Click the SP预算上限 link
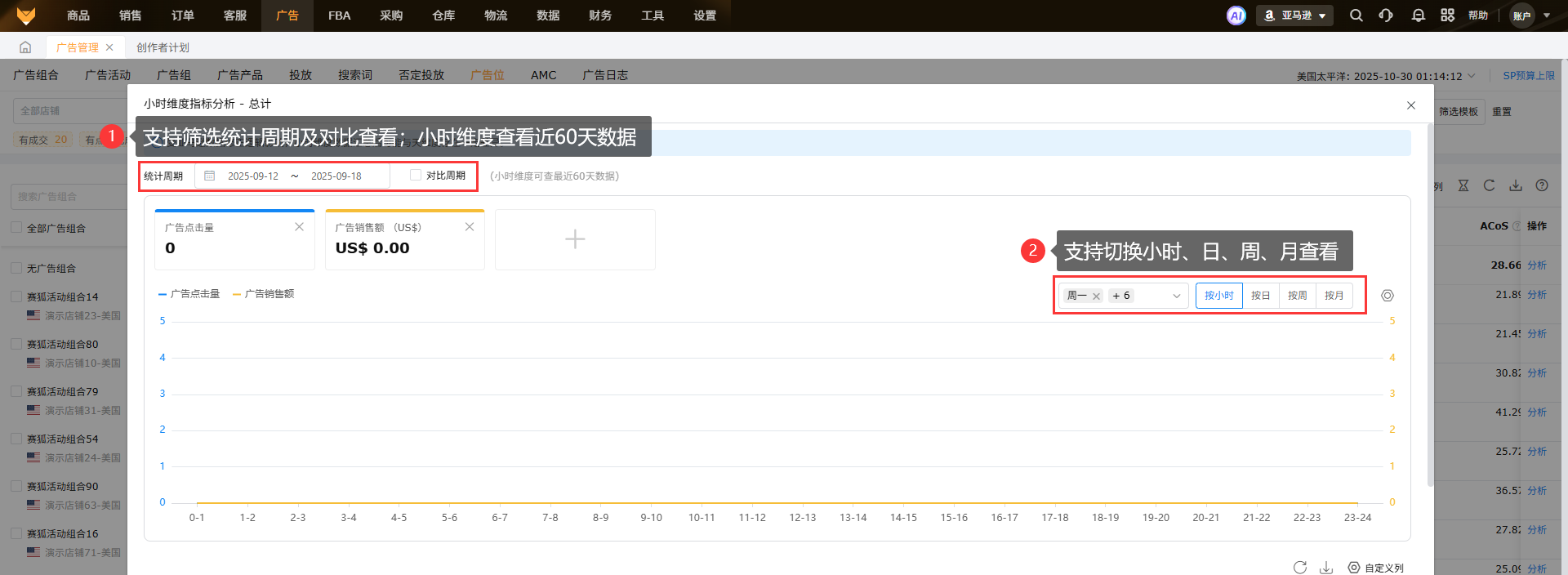 click(x=1529, y=75)
